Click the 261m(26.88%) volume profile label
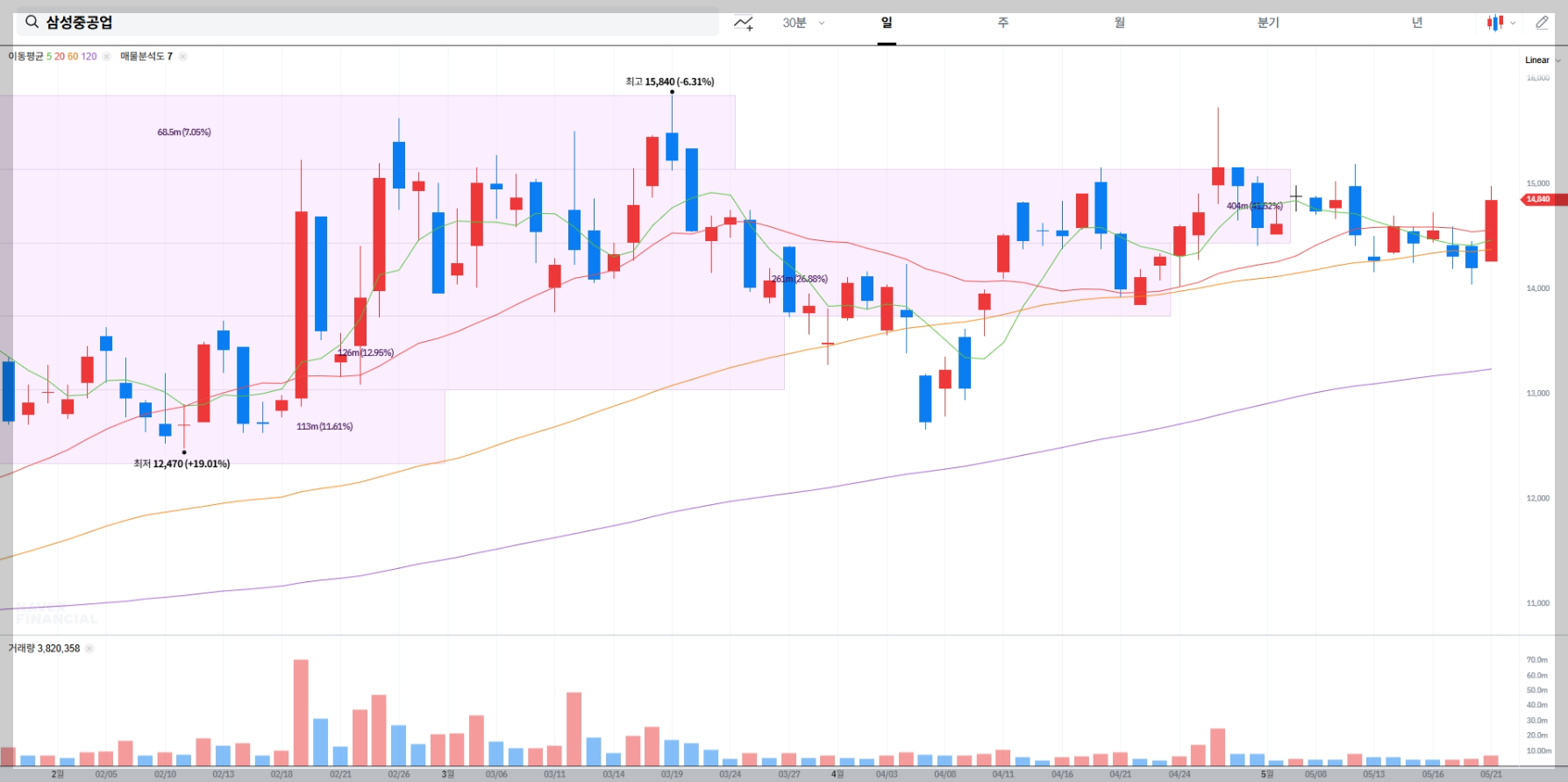Image resolution: width=1568 pixels, height=782 pixels. (799, 279)
